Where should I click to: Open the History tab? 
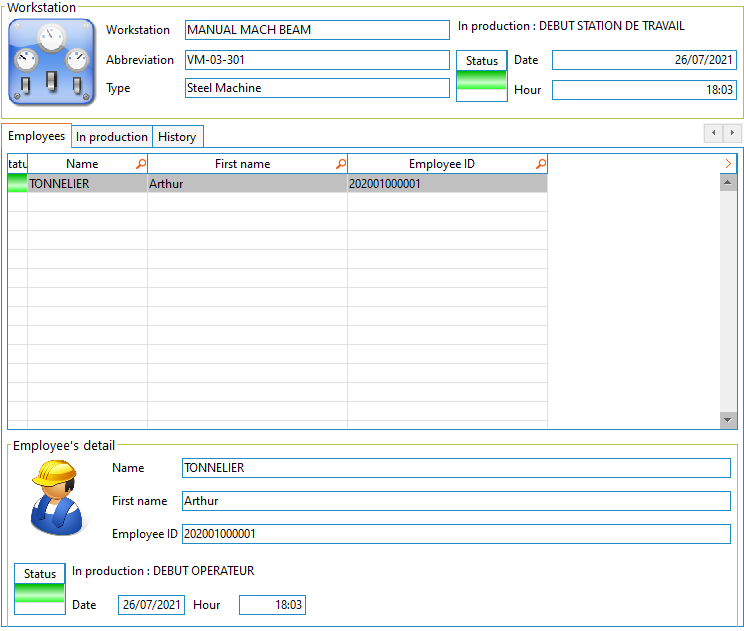pos(177,137)
